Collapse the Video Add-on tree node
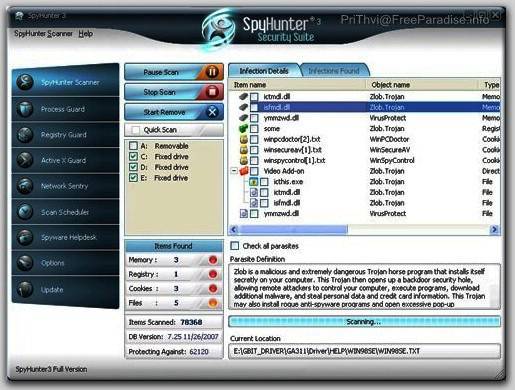Image resolution: width=515 pixels, height=390 pixels. coord(234,171)
